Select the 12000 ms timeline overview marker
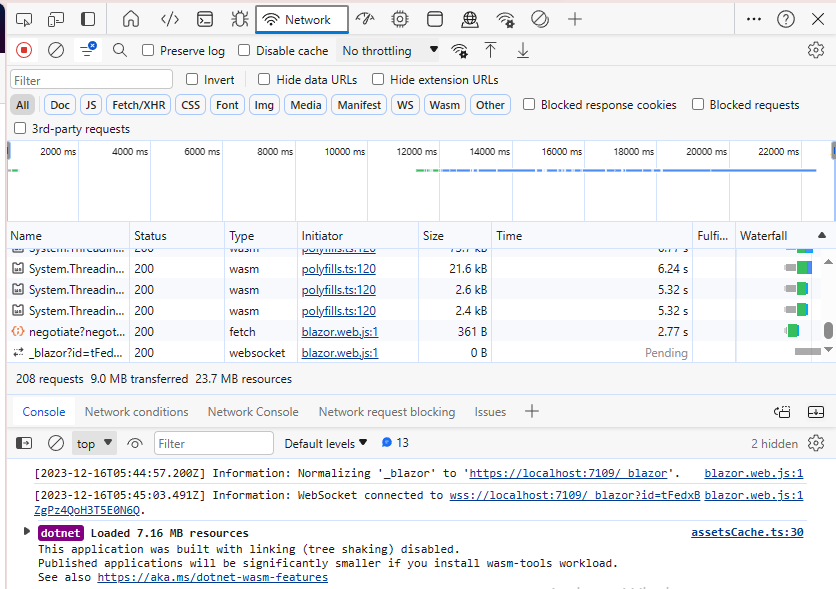This screenshot has height=589, width=836. click(416, 151)
